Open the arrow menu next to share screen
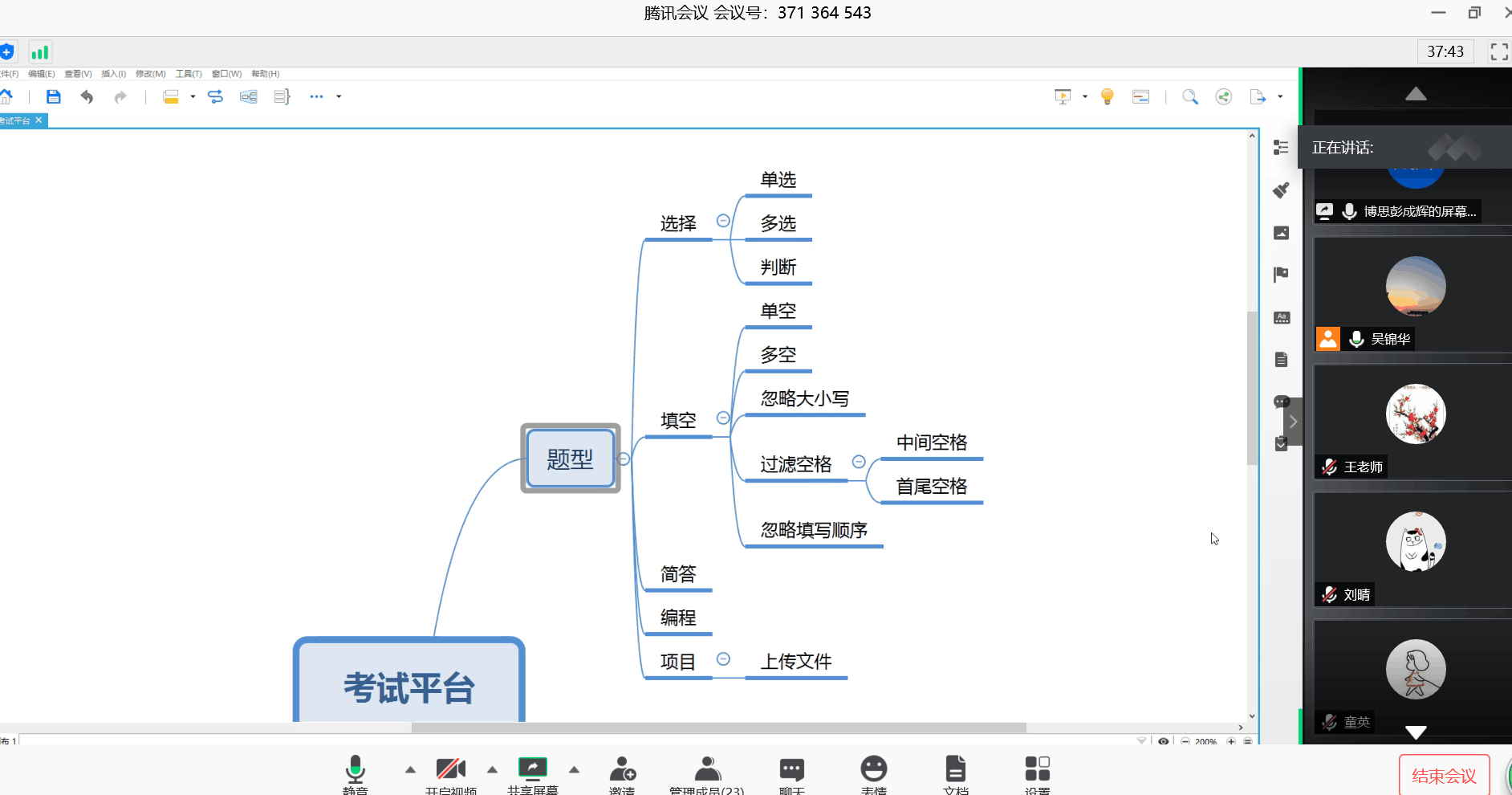The image size is (1512, 795). click(x=575, y=769)
